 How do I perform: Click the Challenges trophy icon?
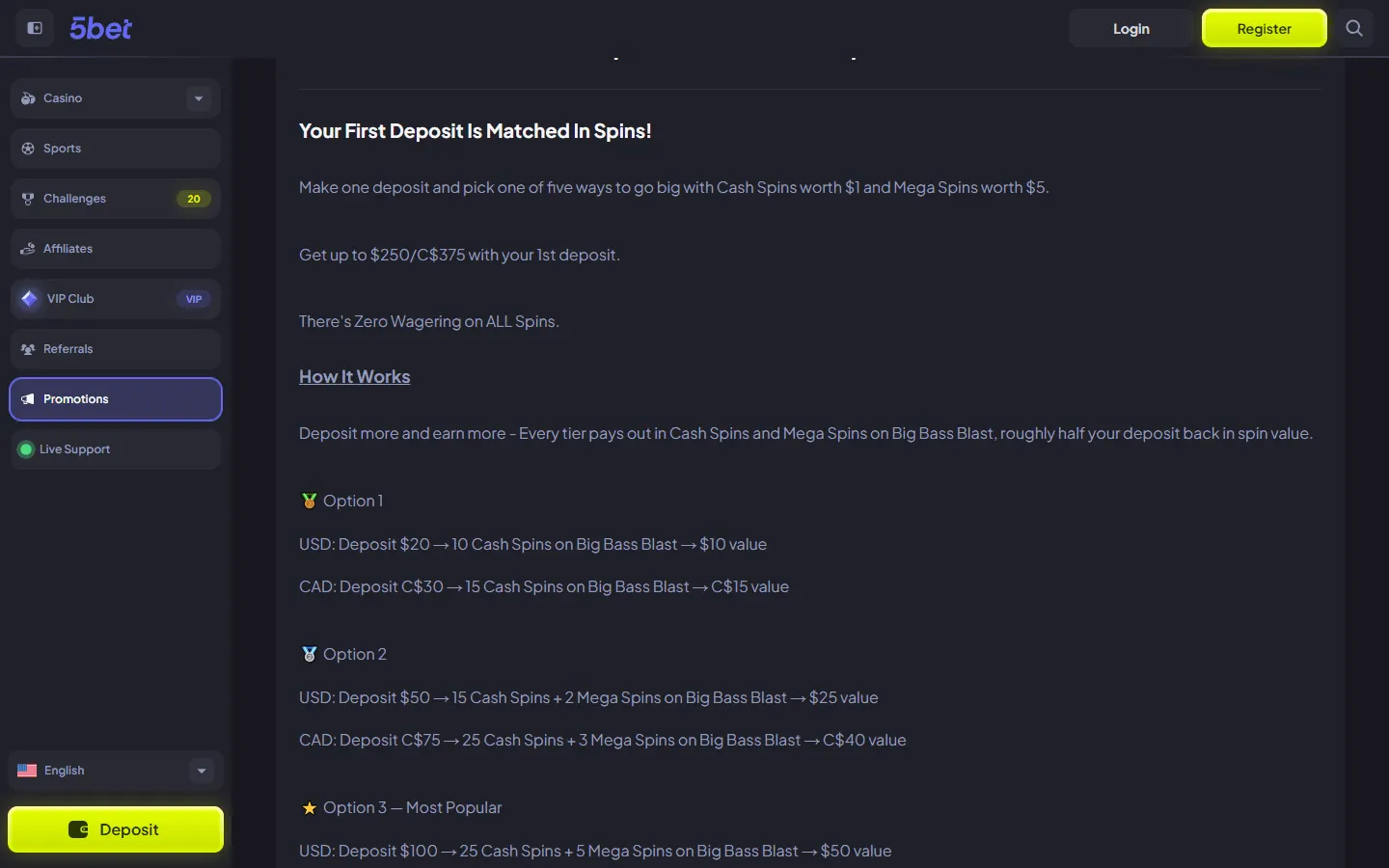28,199
